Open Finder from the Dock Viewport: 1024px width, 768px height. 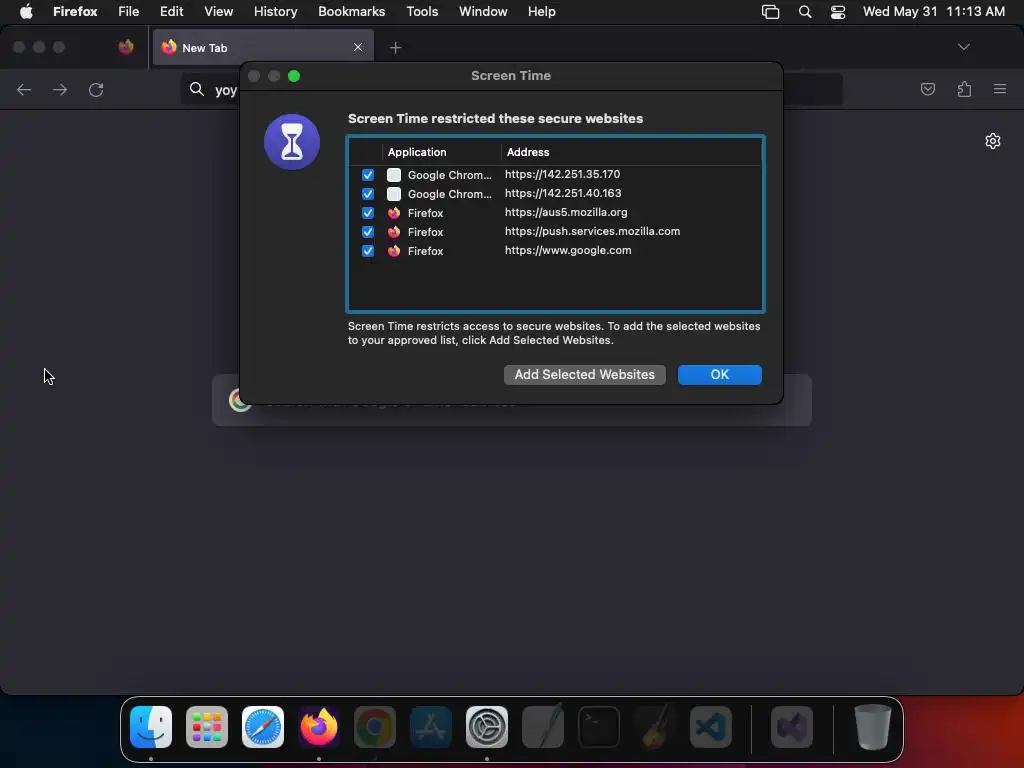151,727
